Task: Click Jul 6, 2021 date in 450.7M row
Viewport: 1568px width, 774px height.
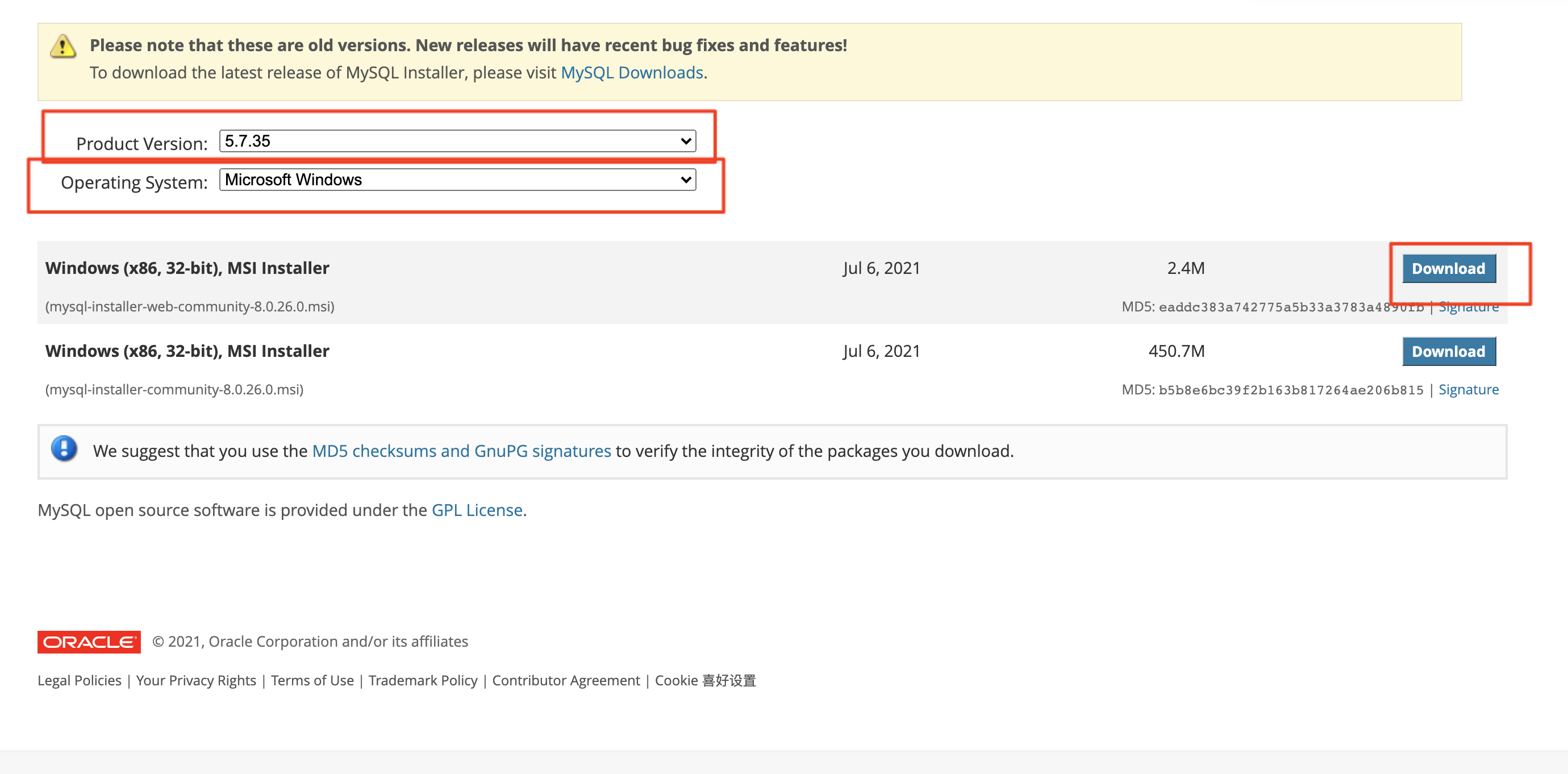Action: tap(881, 351)
